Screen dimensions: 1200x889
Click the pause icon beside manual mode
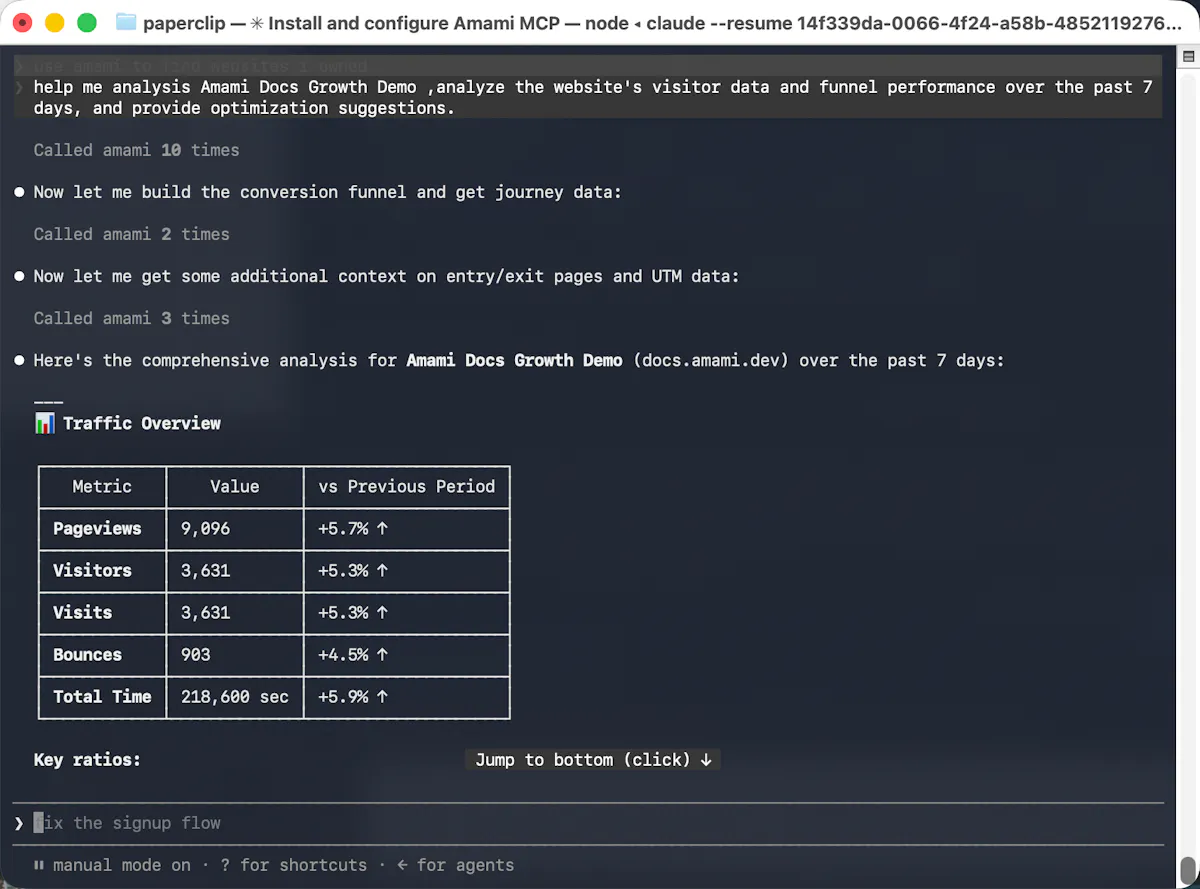pos(38,865)
